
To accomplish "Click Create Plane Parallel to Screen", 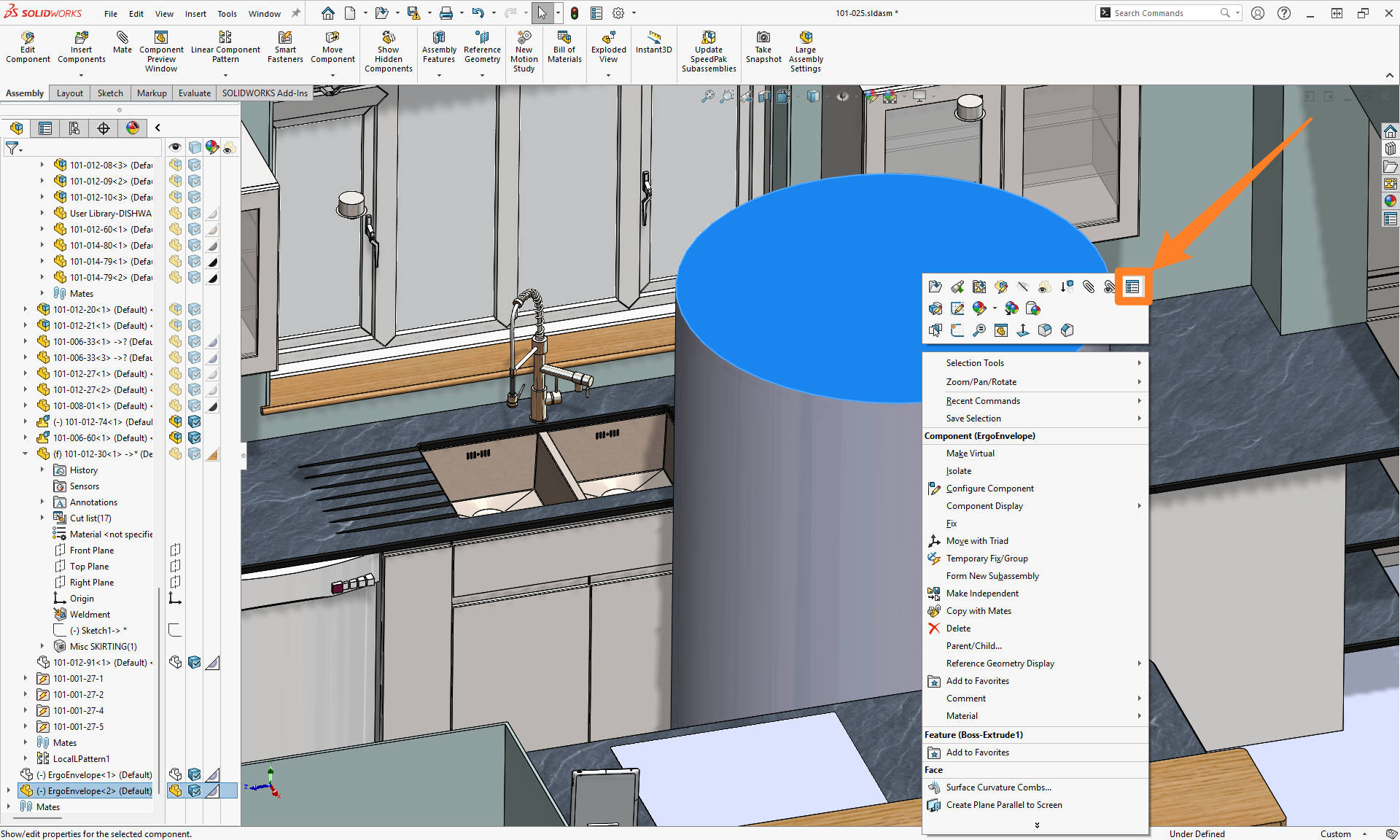I will tap(1003, 805).
